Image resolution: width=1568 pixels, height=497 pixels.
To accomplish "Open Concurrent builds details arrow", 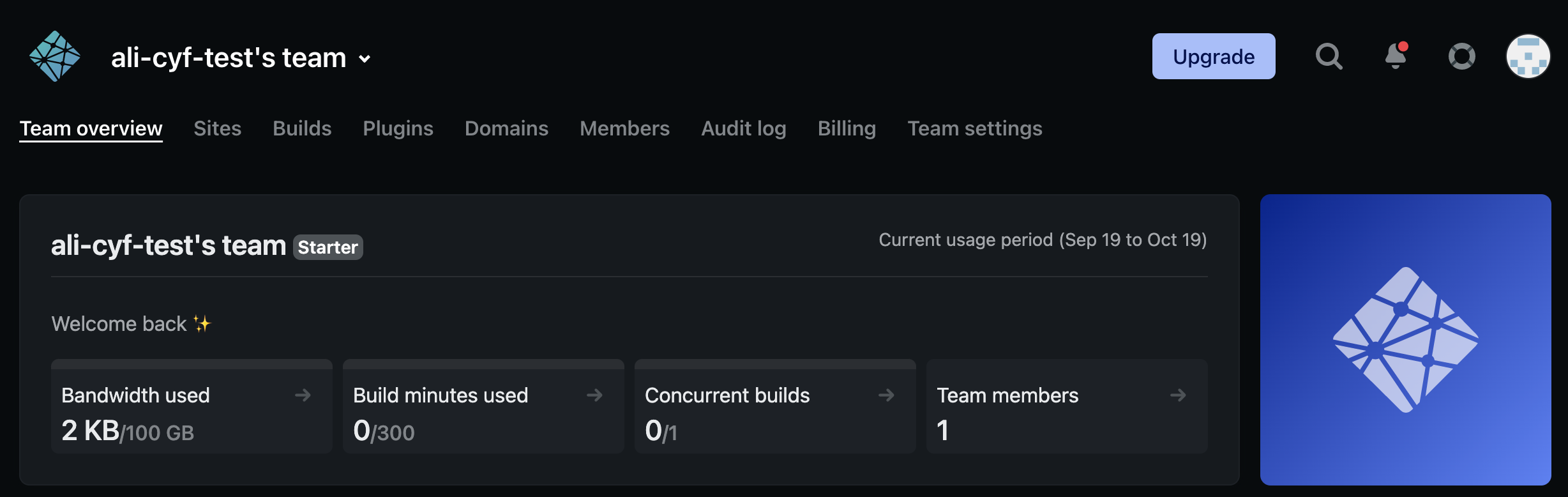I will 887,395.
